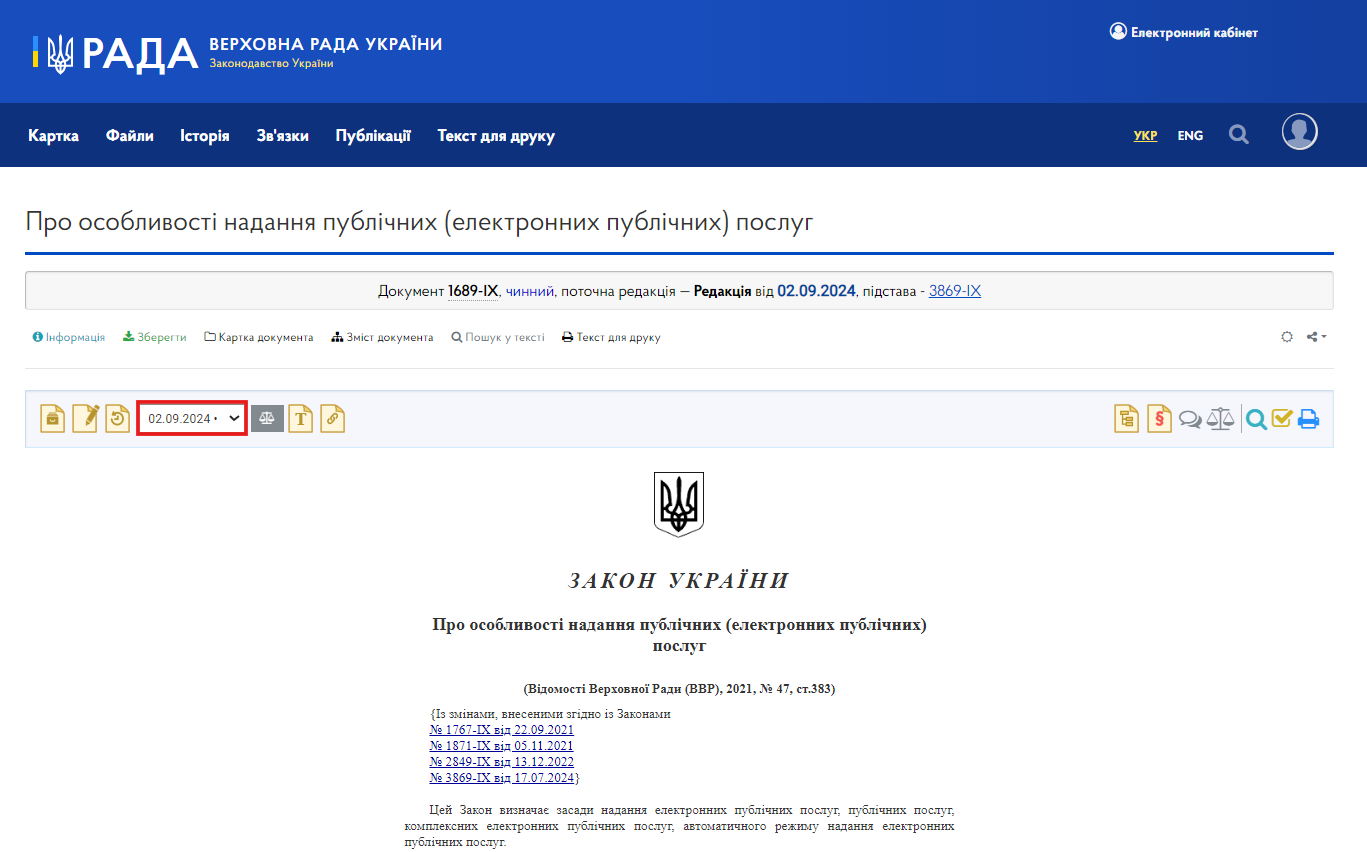Click the blue printer icon
Image resolution: width=1367 pixels, height=852 pixels.
pyautogui.click(x=1309, y=419)
